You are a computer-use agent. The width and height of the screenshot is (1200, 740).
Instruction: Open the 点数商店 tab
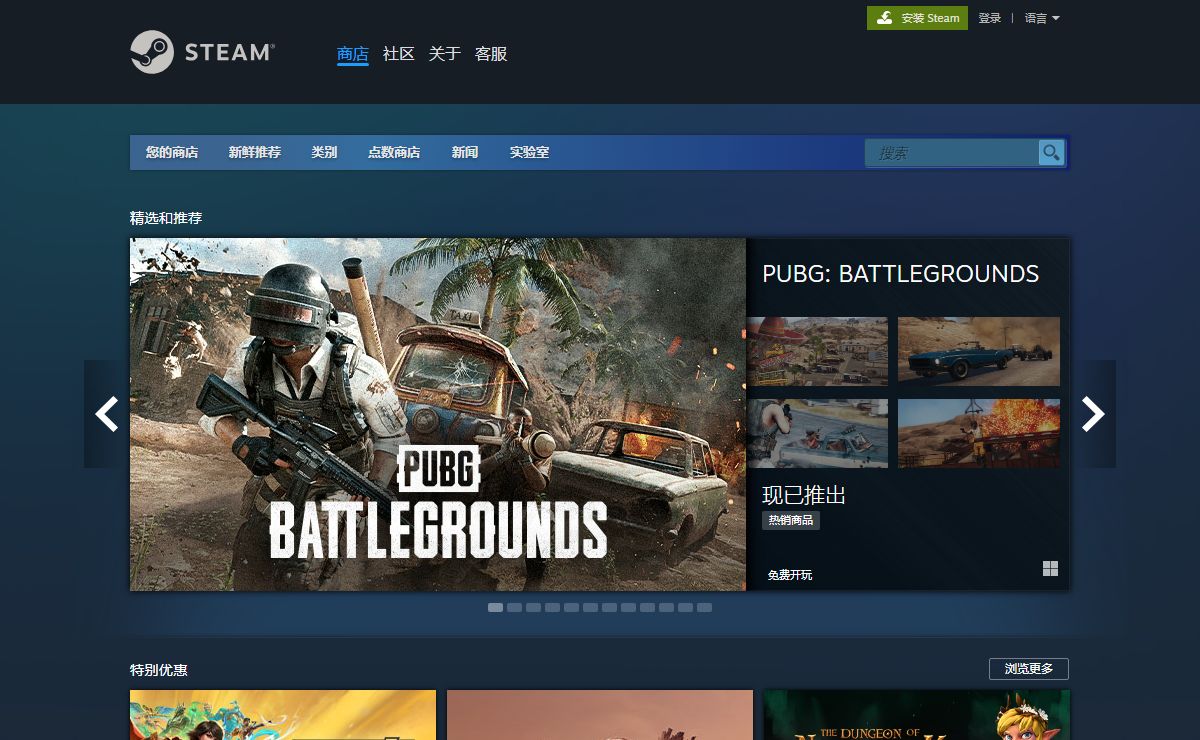(x=394, y=152)
